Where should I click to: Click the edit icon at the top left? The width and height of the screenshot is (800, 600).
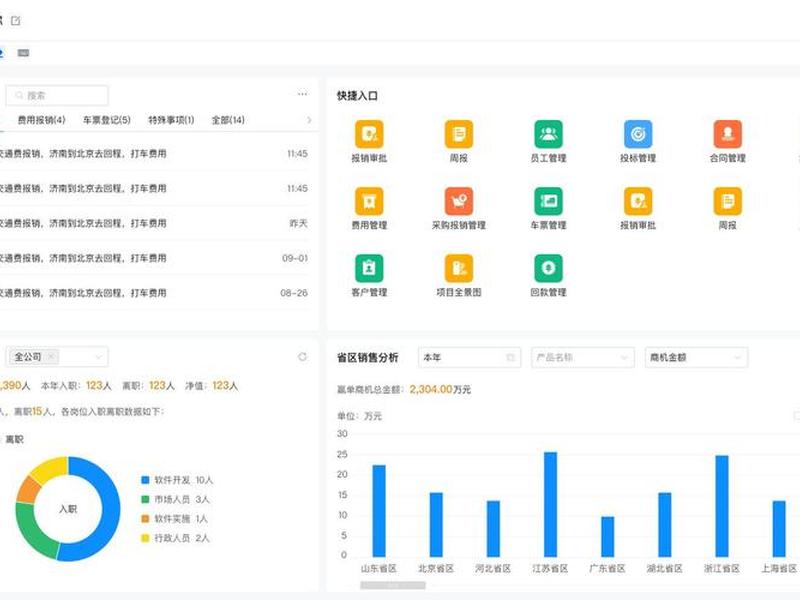tap(16, 21)
